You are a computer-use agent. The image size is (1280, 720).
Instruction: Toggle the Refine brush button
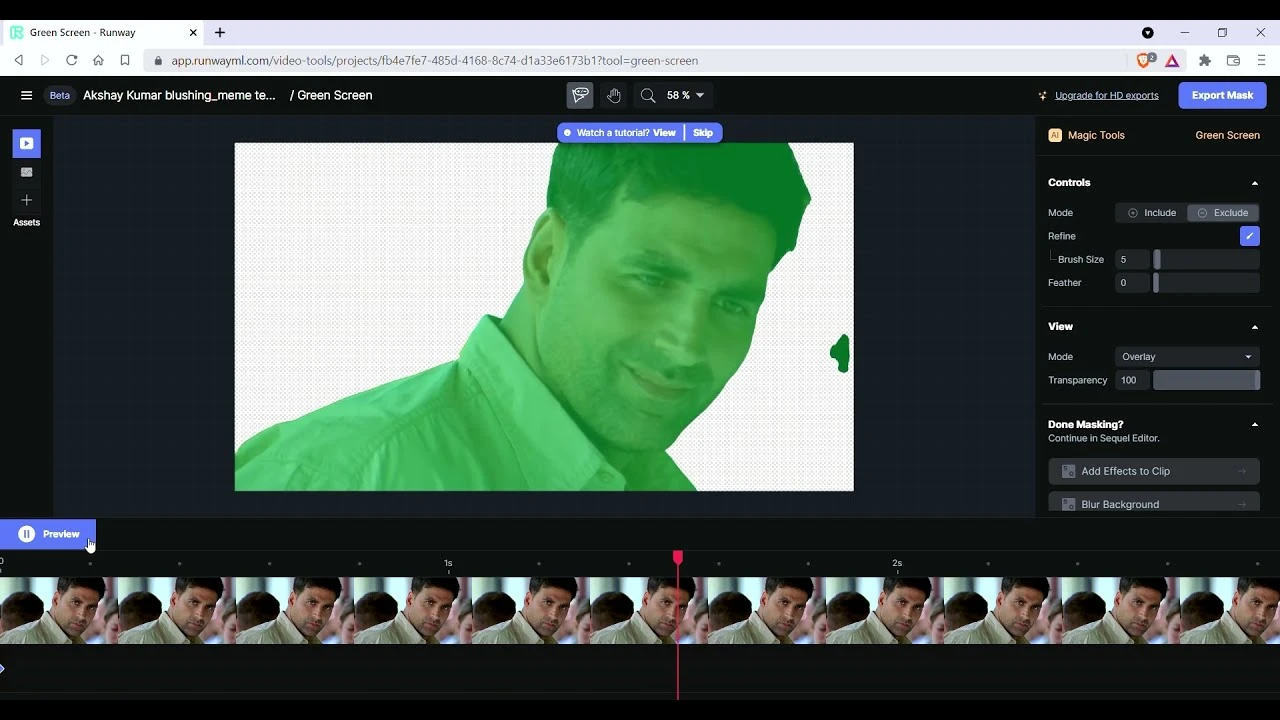(1249, 236)
